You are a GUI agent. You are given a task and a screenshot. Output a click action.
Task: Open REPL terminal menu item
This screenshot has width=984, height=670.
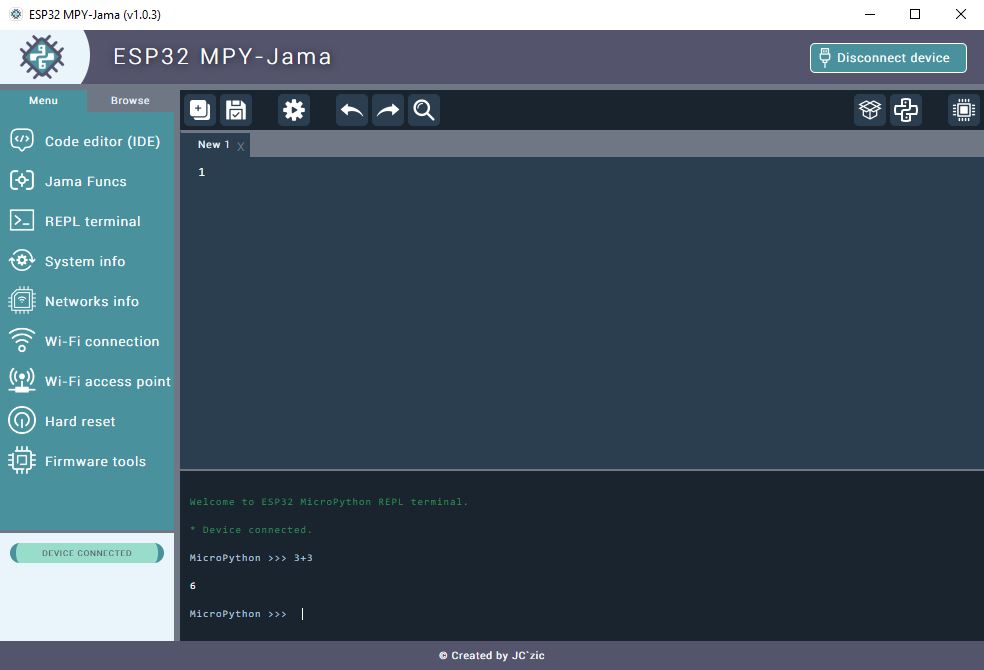87,221
